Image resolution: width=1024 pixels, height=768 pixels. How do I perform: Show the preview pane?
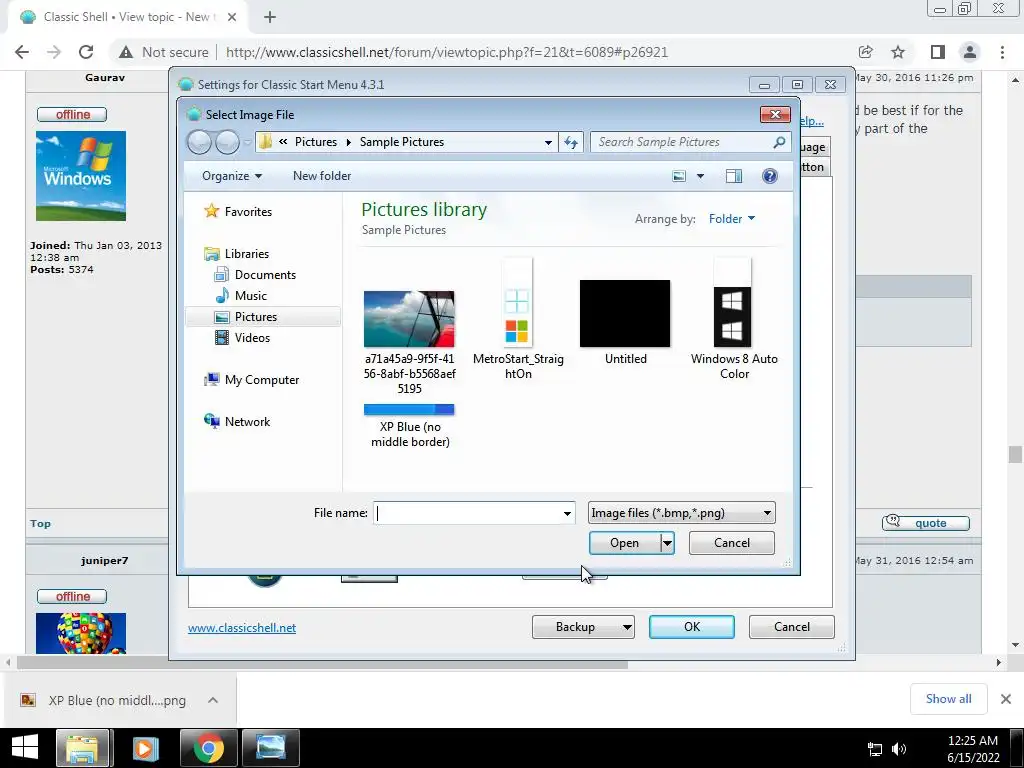pos(733,176)
